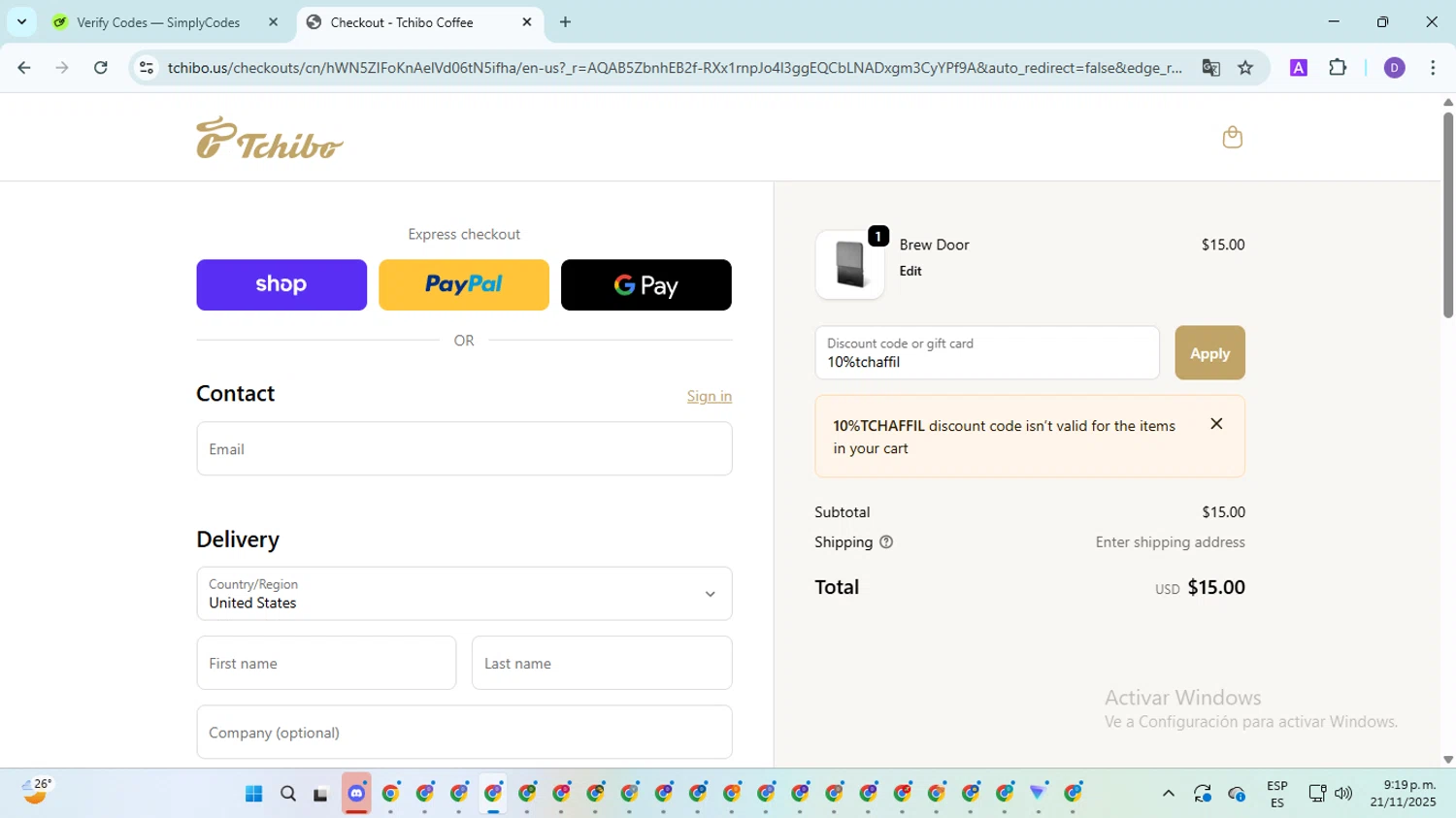The height and width of the screenshot is (818, 1456).
Task: Click the "Express checkout" heading text
Action: 464,234
